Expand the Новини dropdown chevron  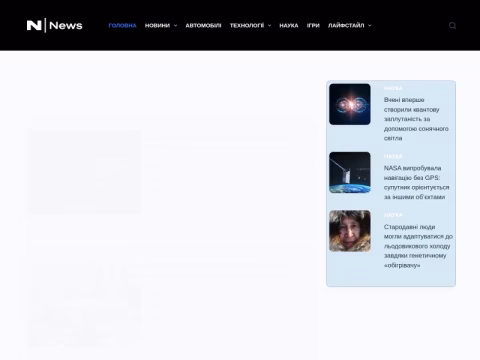pyautogui.click(x=175, y=26)
